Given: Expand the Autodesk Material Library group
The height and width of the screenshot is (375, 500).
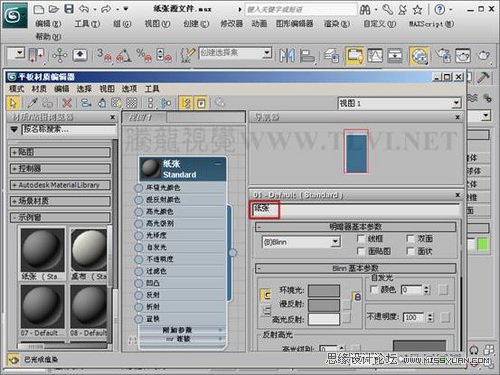Looking at the screenshot, I should [60, 185].
